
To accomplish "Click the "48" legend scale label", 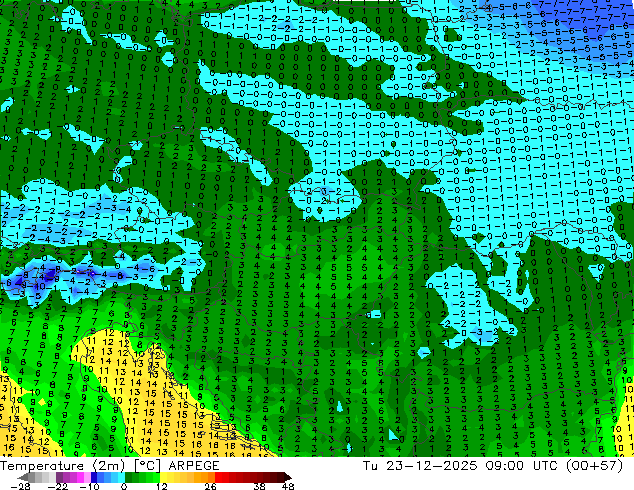I will (x=288, y=486).
